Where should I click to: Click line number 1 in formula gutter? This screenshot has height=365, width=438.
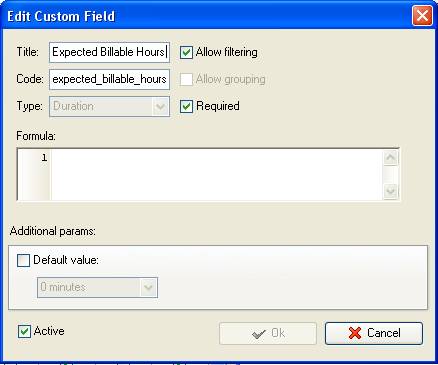coord(44,158)
